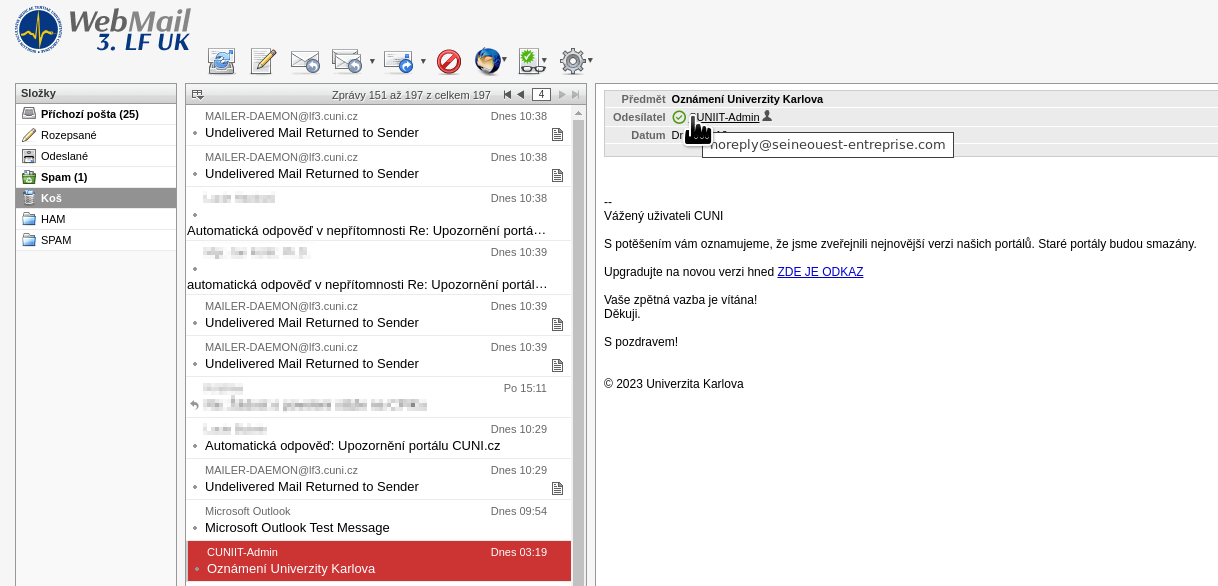
Task: Open the message list options icon
Action: pyautogui.click(x=198, y=95)
